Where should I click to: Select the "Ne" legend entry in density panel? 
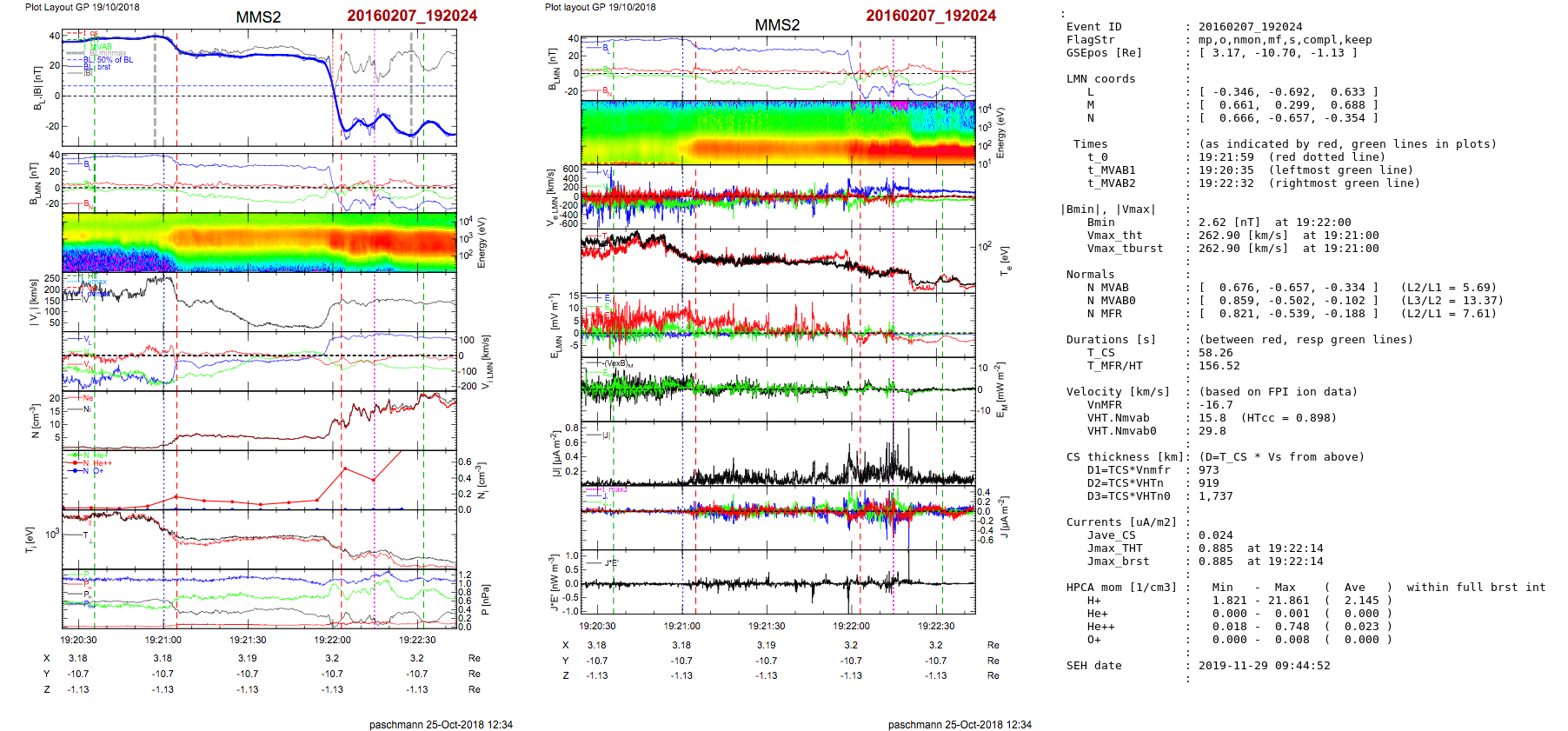coord(87,398)
